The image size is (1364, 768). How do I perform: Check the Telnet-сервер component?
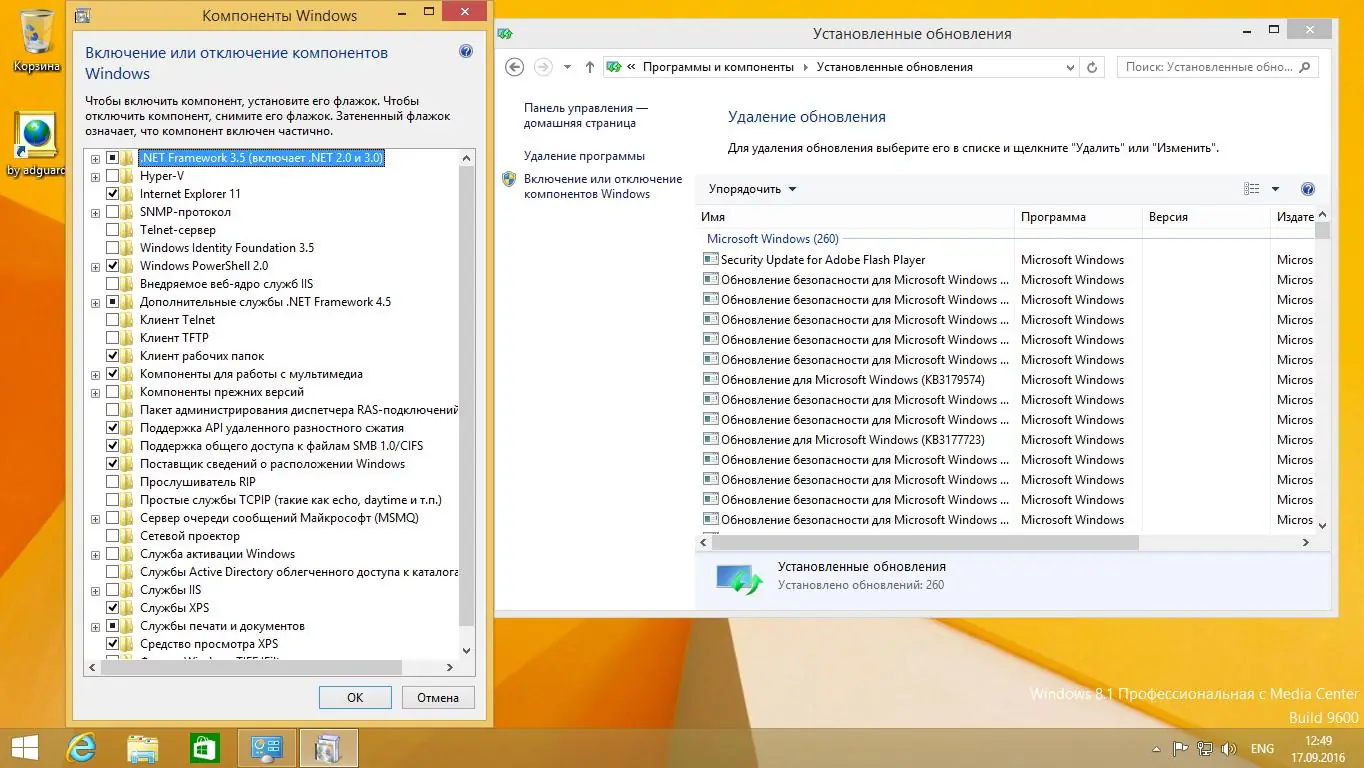[x=113, y=229]
